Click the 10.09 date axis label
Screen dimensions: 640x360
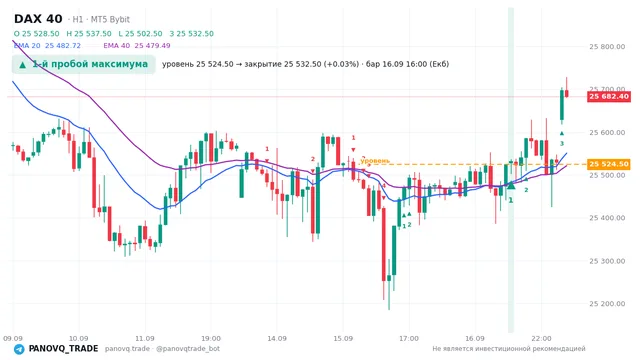coord(78,338)
